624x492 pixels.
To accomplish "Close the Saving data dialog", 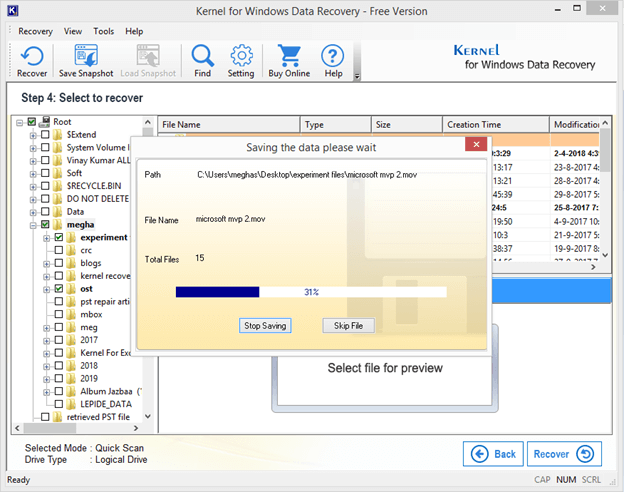I will pos(476,144).
